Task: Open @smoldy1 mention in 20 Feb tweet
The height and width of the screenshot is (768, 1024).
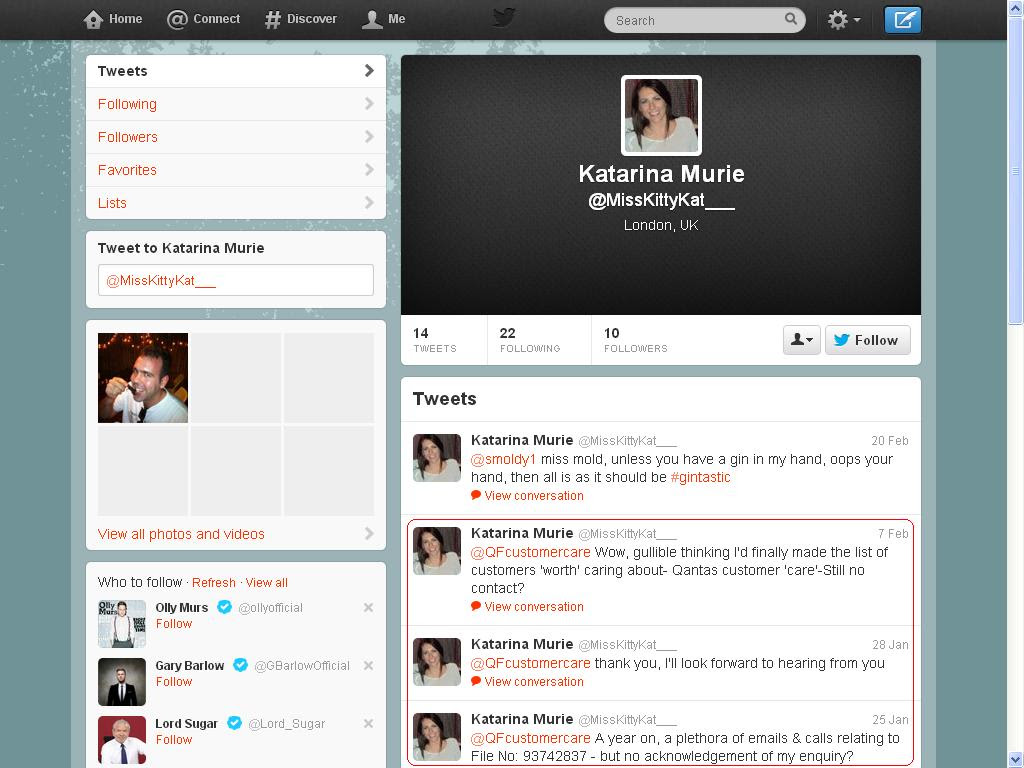Action: pyautogui.click(x=504, y=459)
